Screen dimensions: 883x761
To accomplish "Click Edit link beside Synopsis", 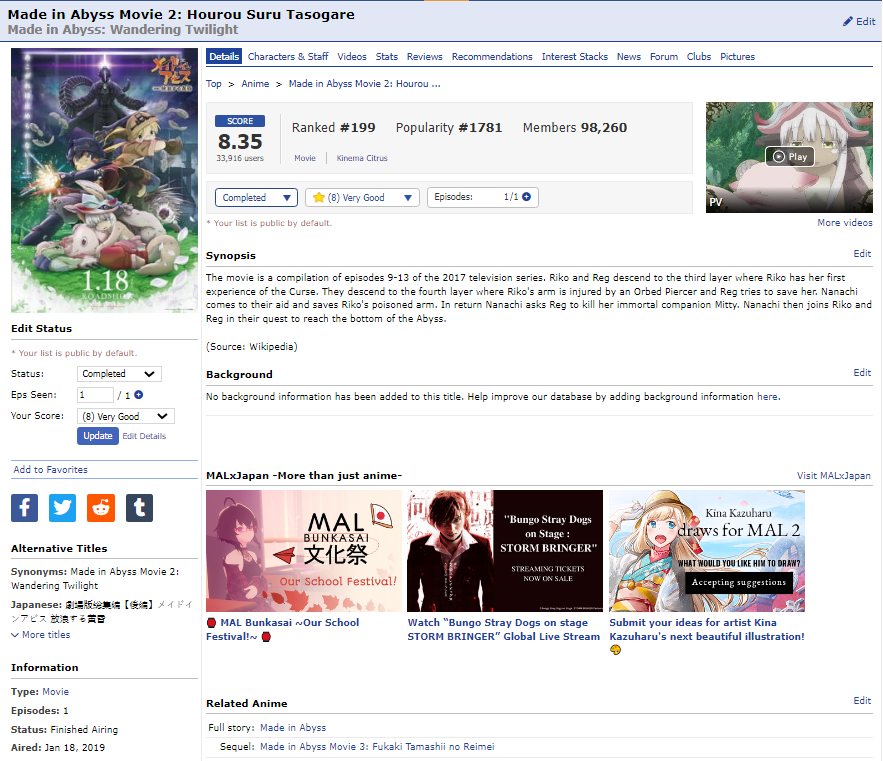I will [x=862, y=253].
